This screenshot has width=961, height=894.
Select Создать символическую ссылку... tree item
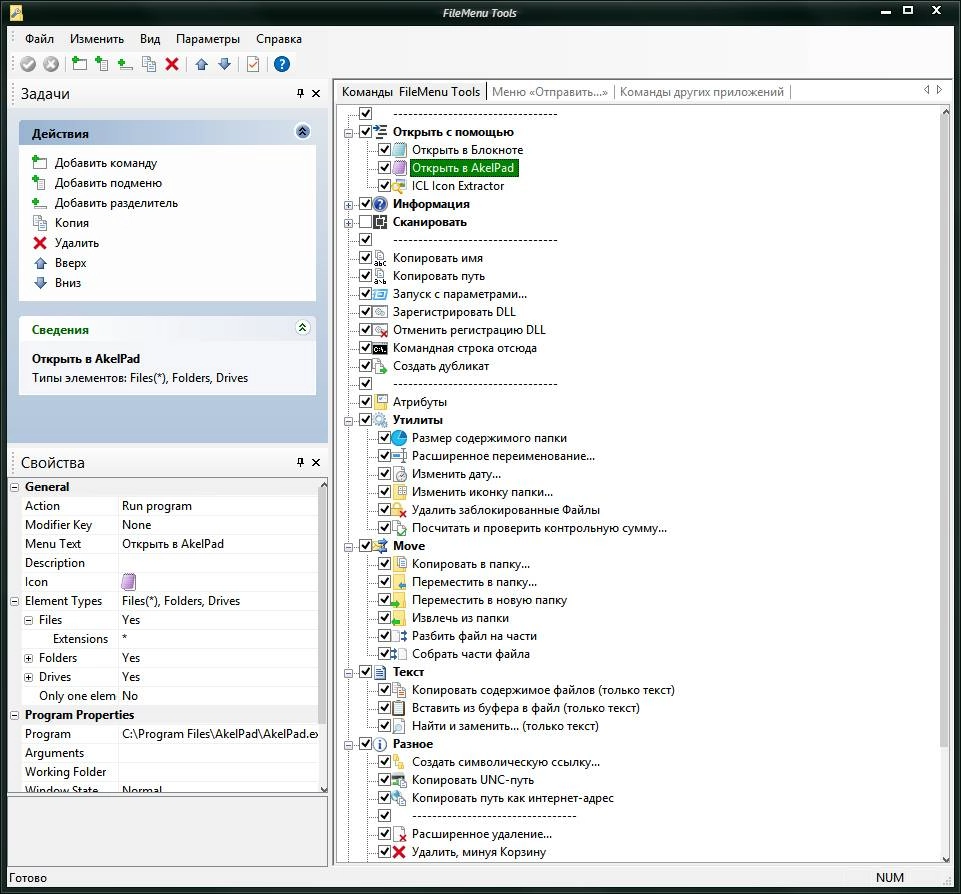coord(506,762)
